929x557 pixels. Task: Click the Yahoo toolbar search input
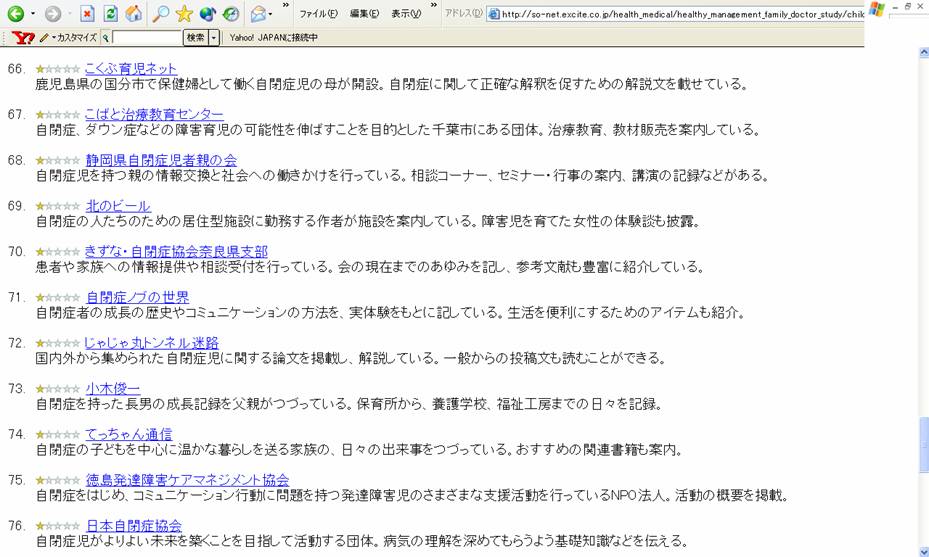coord(146,37)
